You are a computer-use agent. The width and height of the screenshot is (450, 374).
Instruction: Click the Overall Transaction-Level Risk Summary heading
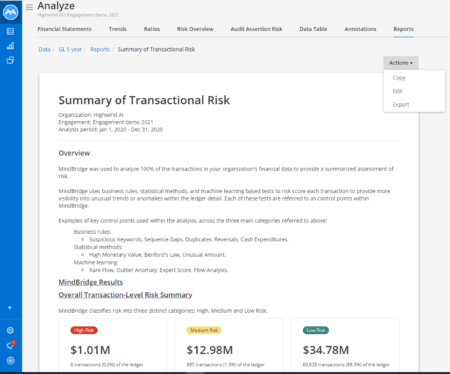pyautogui.click(x=125, y=295)
